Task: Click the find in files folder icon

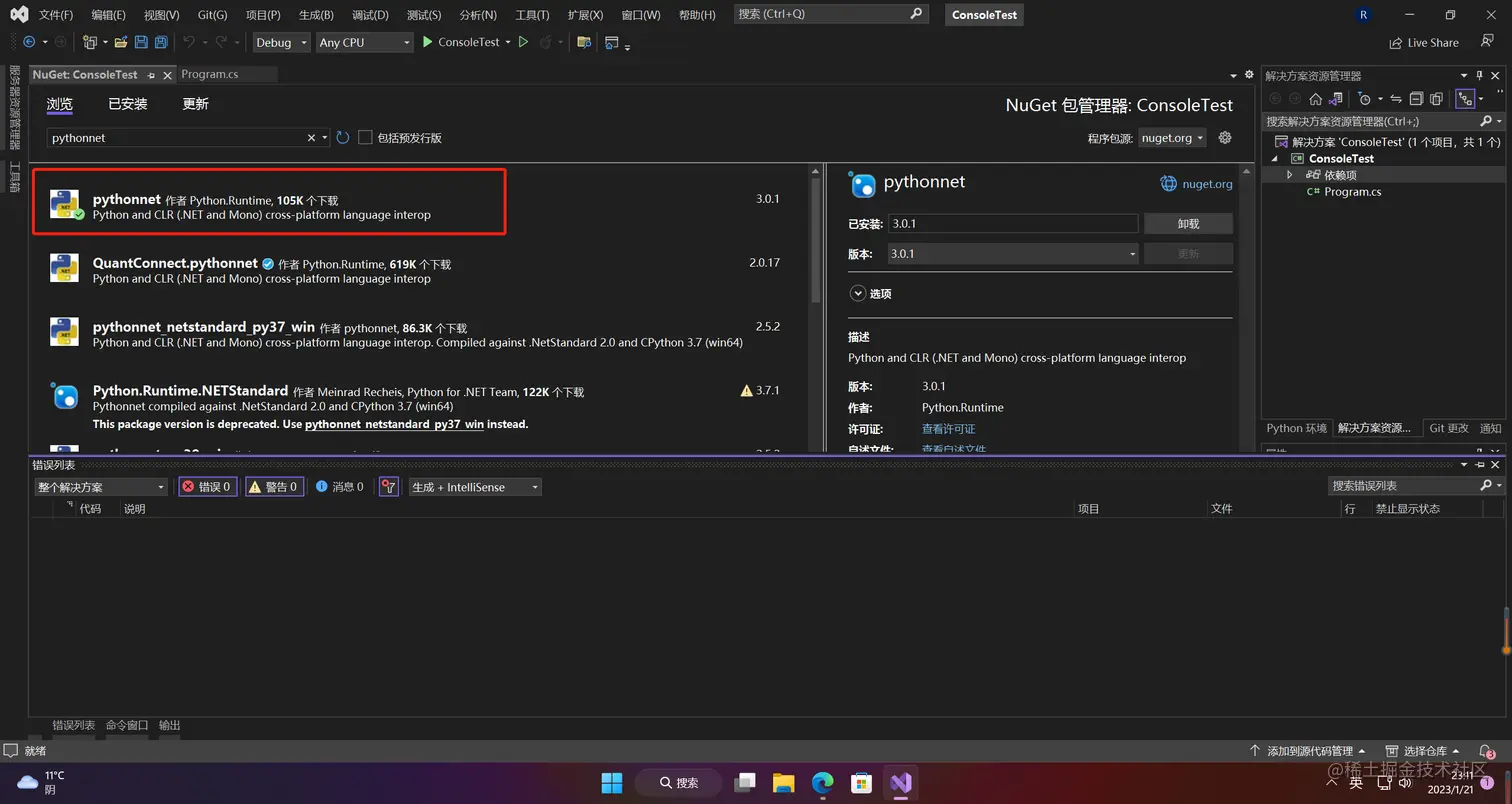Action: coord(584,42)
